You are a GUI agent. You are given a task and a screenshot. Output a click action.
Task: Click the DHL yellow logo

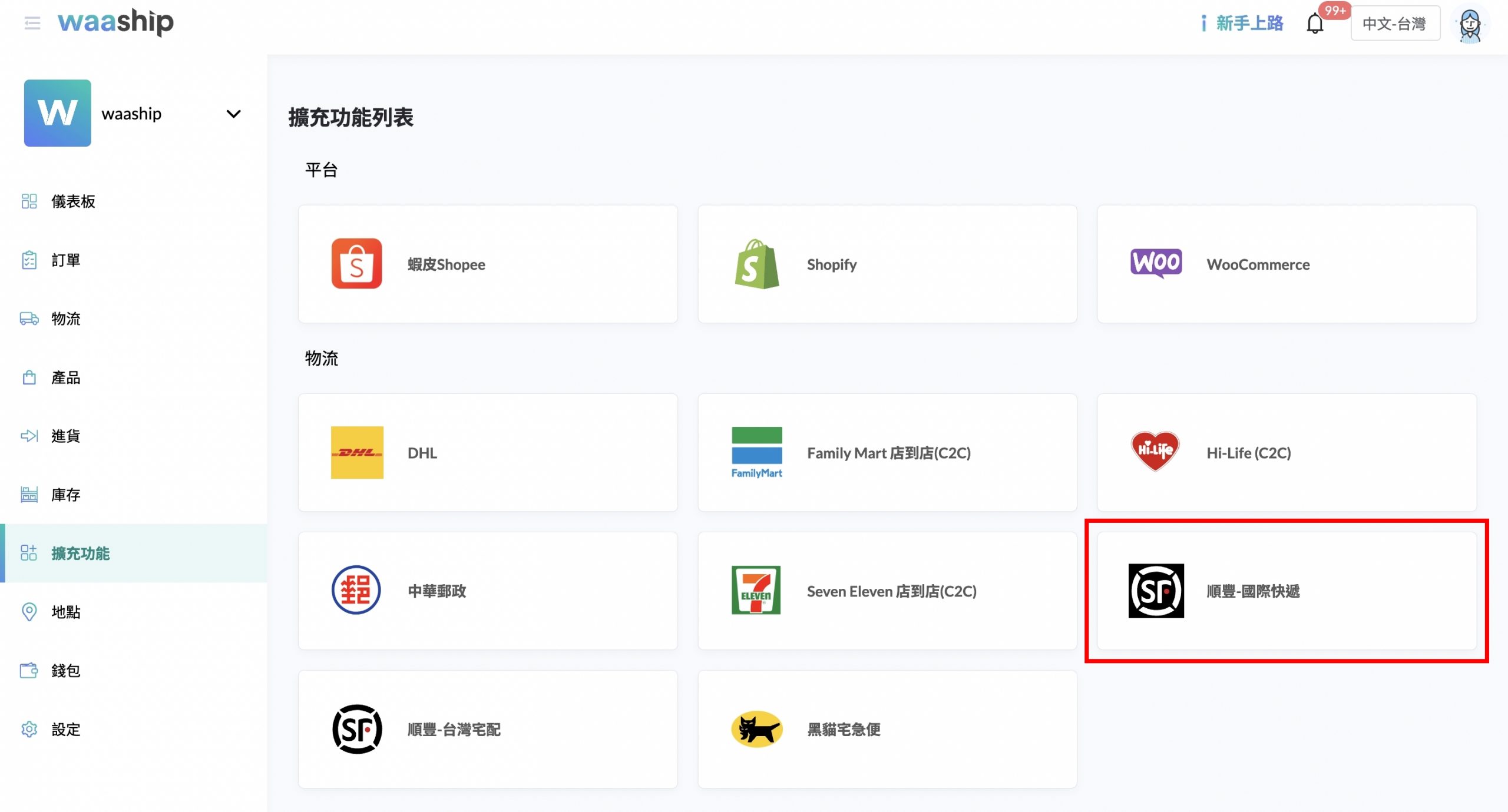[356, 452]
